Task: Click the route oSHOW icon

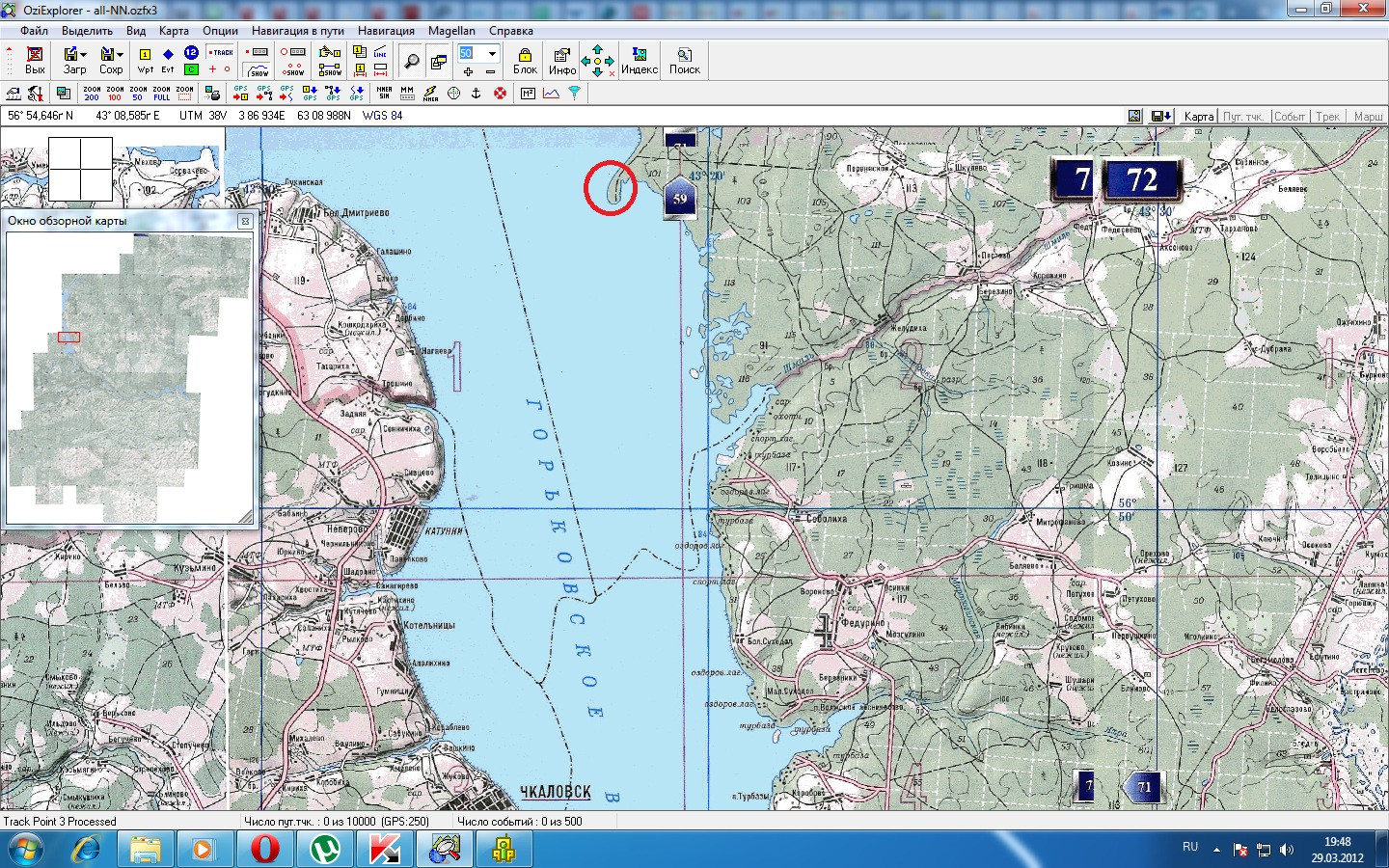Action: click(293, 69)
